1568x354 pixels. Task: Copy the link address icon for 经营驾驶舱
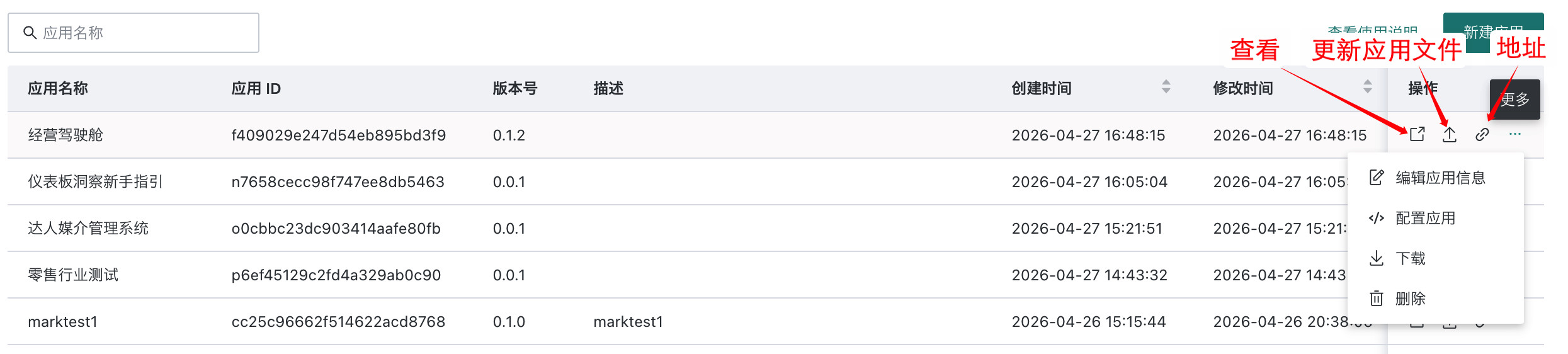click(1482, 134)
